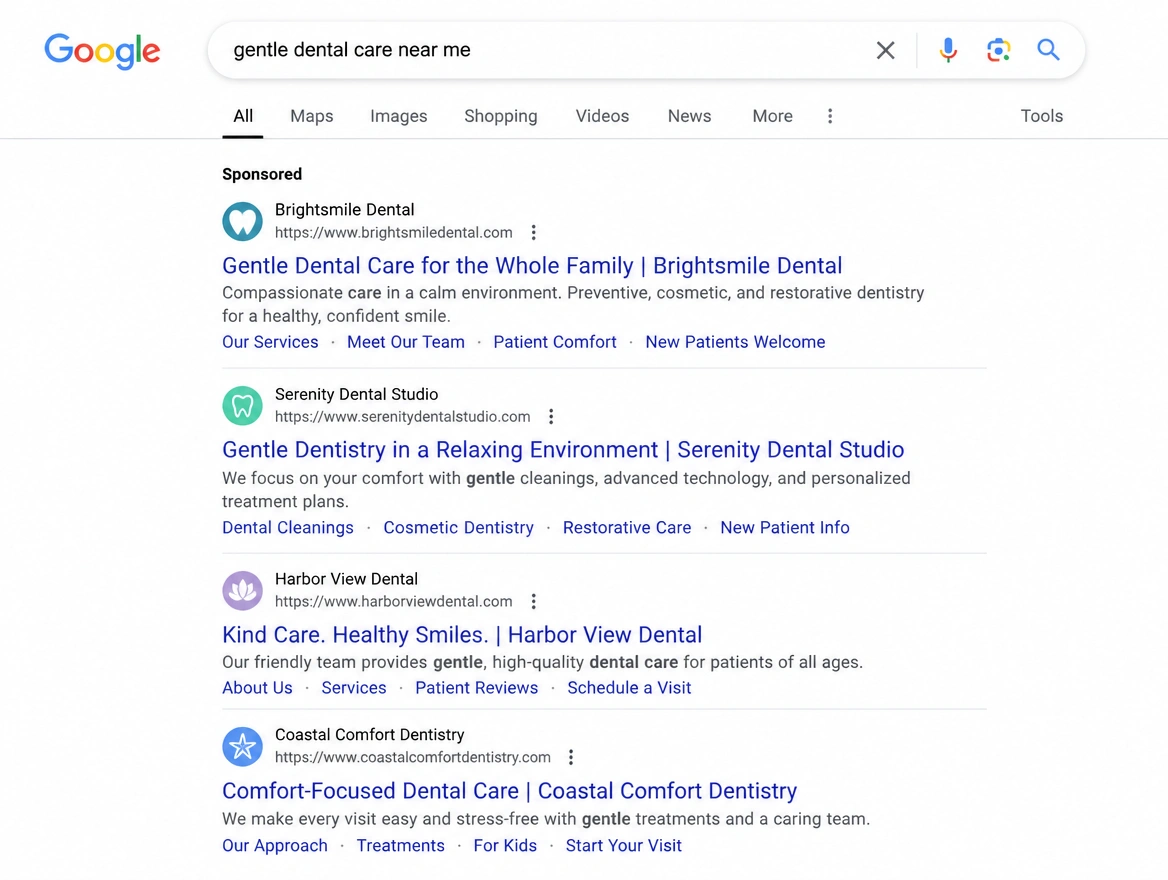
Task: Open Our Services sitelink
Action: pos(270,342)
